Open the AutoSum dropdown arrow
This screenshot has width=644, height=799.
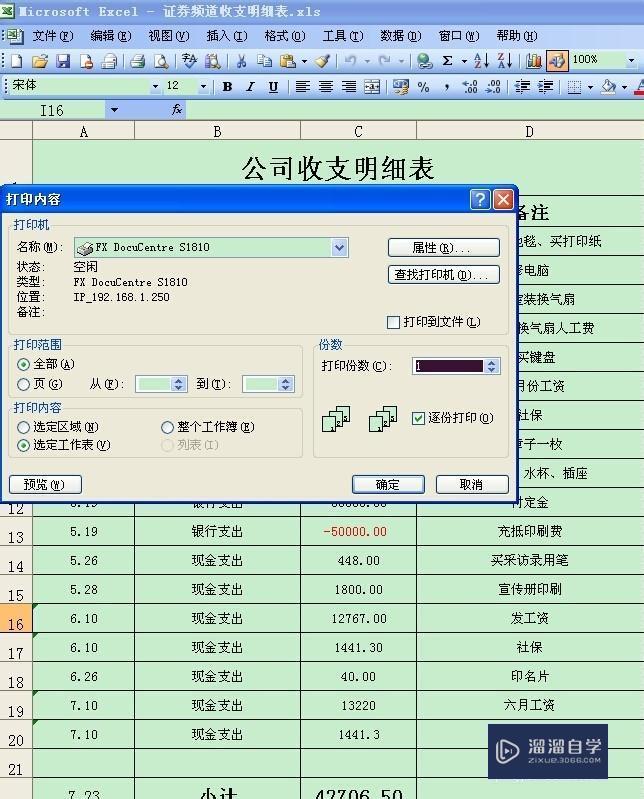tap(464, 62)
